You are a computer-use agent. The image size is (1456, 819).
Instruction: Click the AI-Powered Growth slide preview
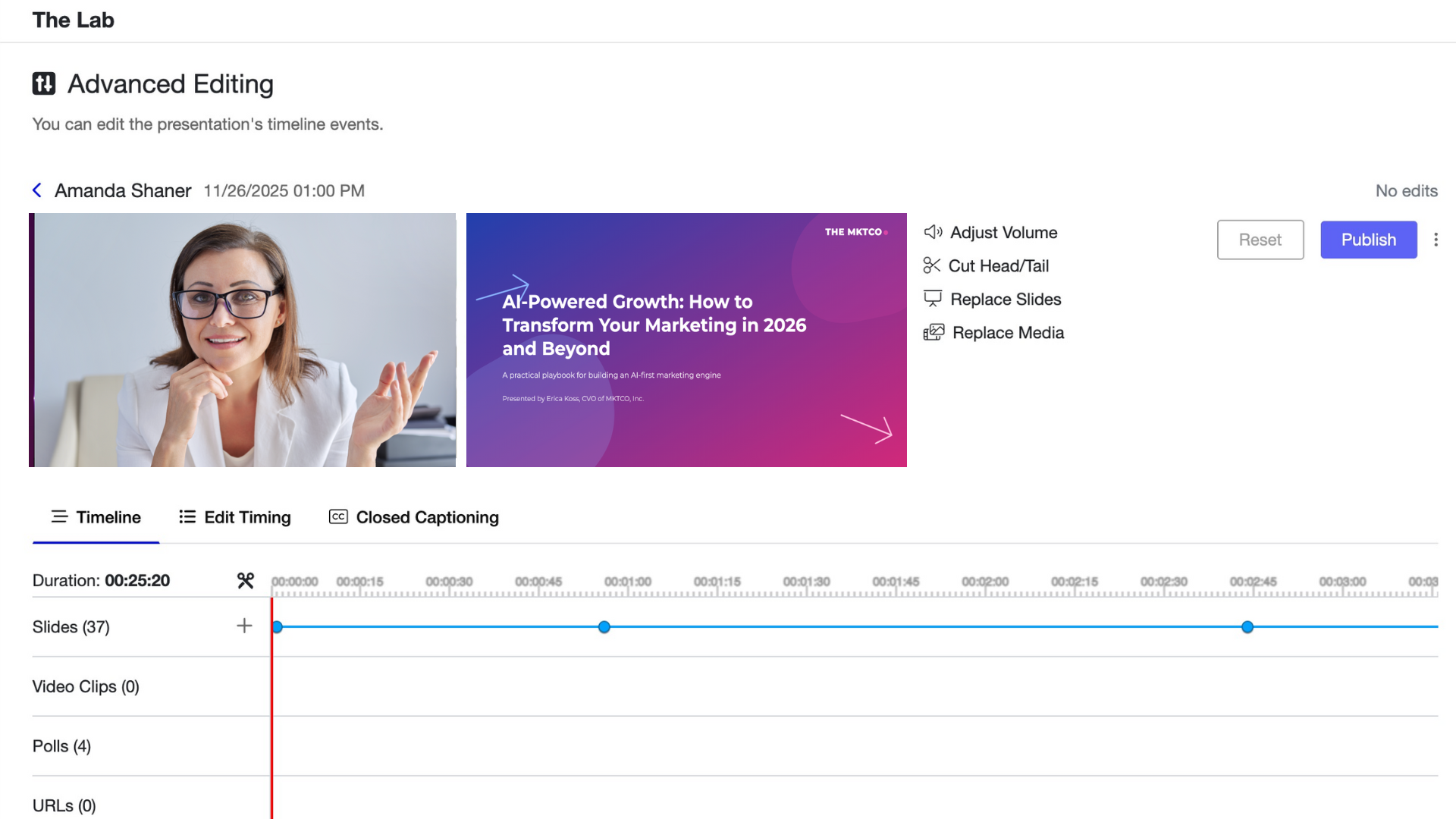click(686, 339)
